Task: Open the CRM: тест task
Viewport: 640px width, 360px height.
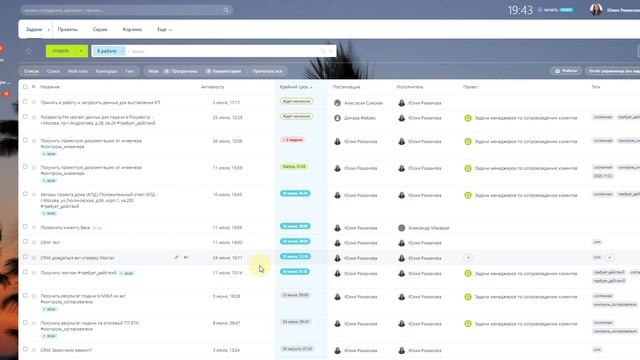Action: (50, 242)
